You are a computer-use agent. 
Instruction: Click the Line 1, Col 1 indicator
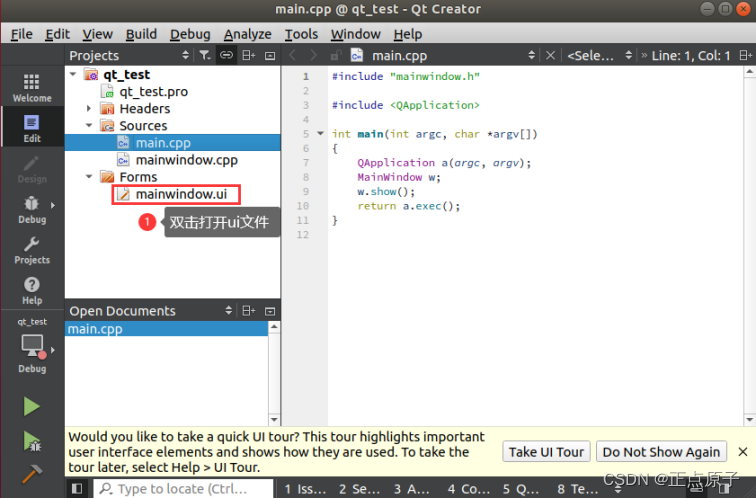pyautogui.click(x=690, y=55)
